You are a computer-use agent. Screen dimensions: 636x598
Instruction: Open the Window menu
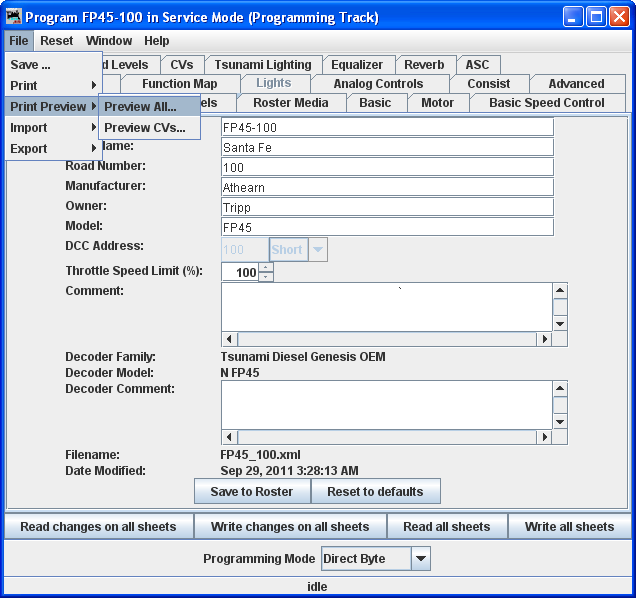tap(109, 41)
